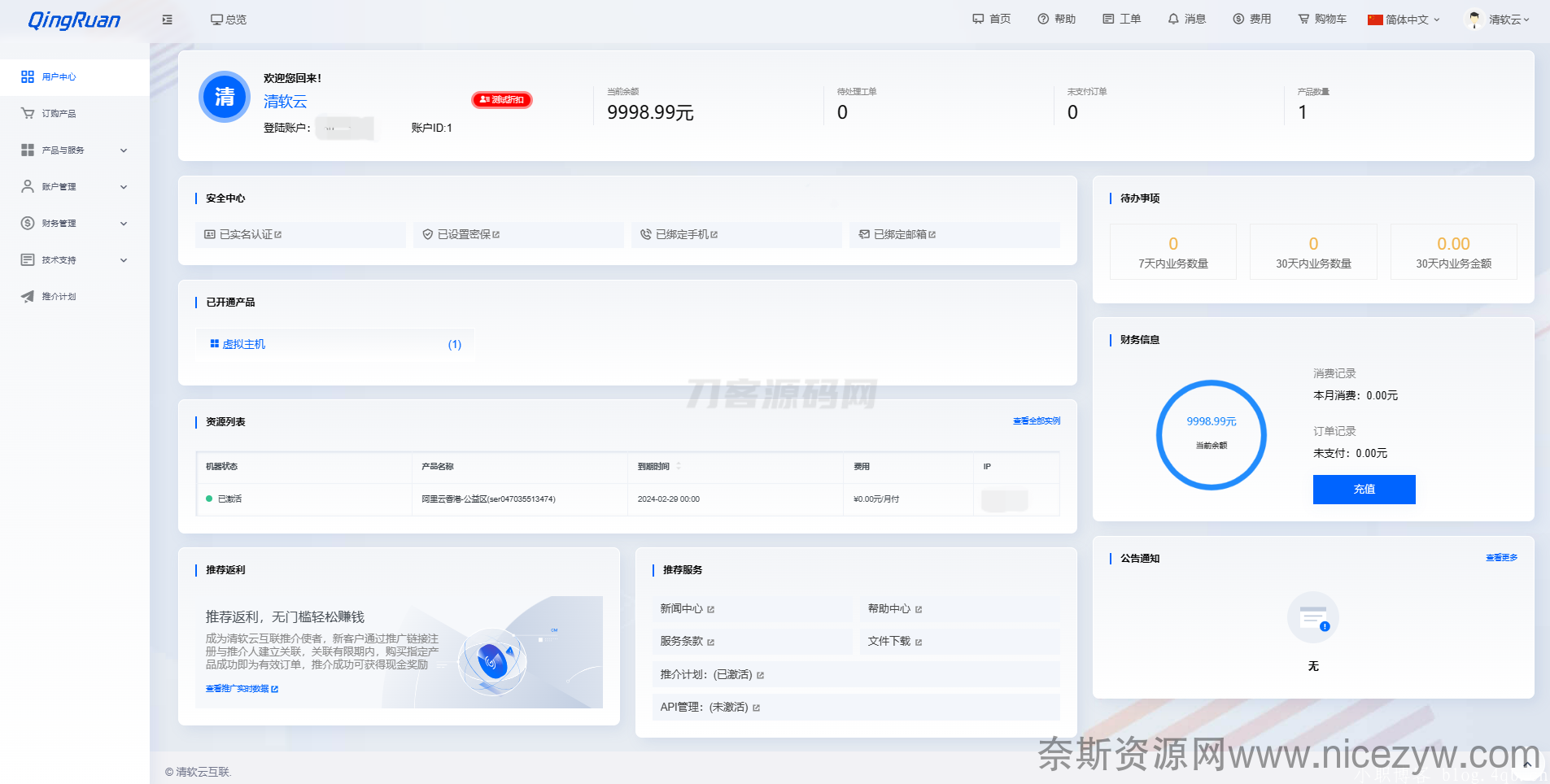Click the 用户中心 grid icon
The image size is (1550, 784).
coord(28,77)
